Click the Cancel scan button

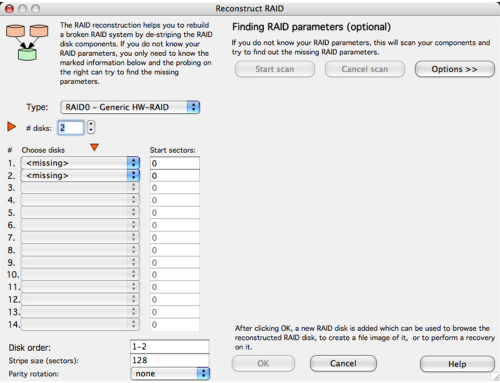coord(365,69)
